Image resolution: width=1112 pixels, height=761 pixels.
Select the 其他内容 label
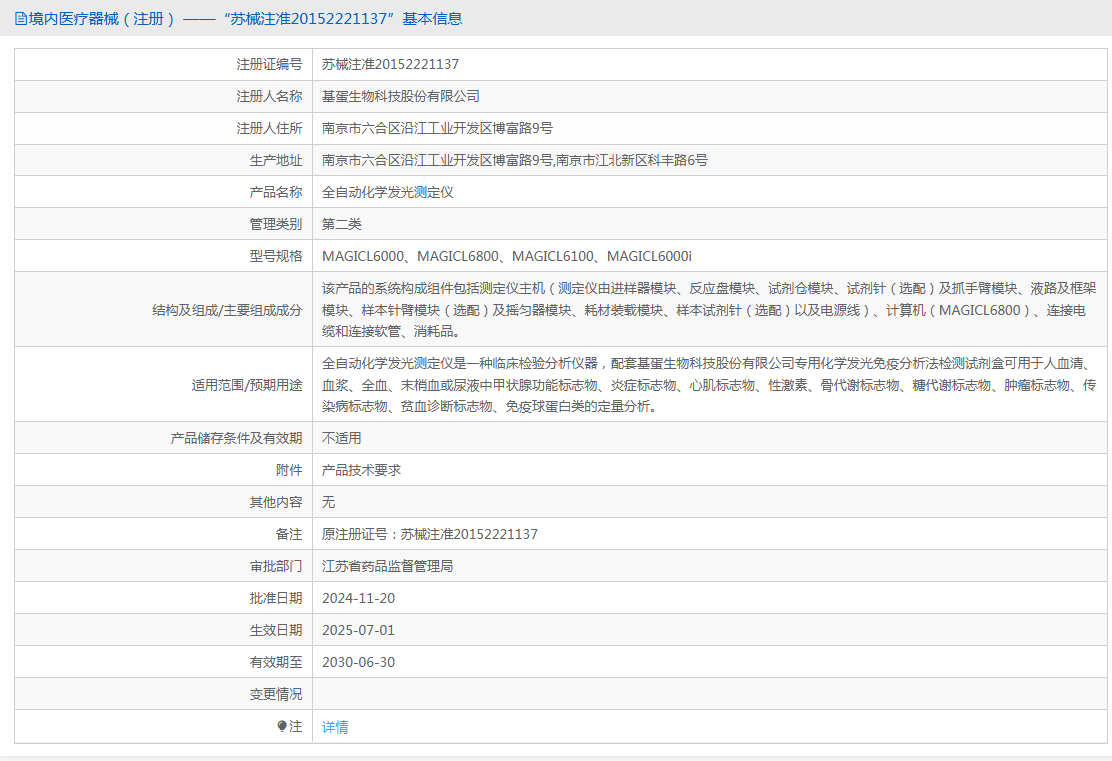[276, 502]
